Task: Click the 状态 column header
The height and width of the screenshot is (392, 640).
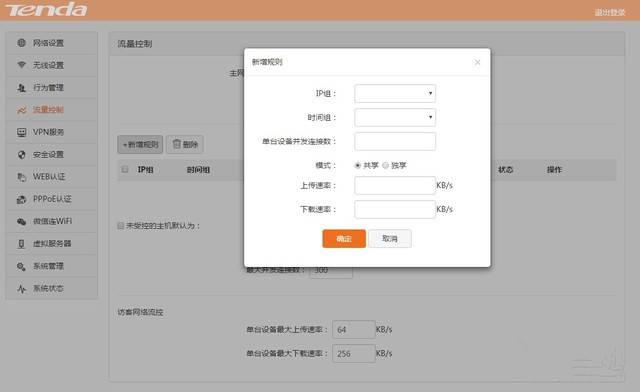Action: click(x=505, y=169)
